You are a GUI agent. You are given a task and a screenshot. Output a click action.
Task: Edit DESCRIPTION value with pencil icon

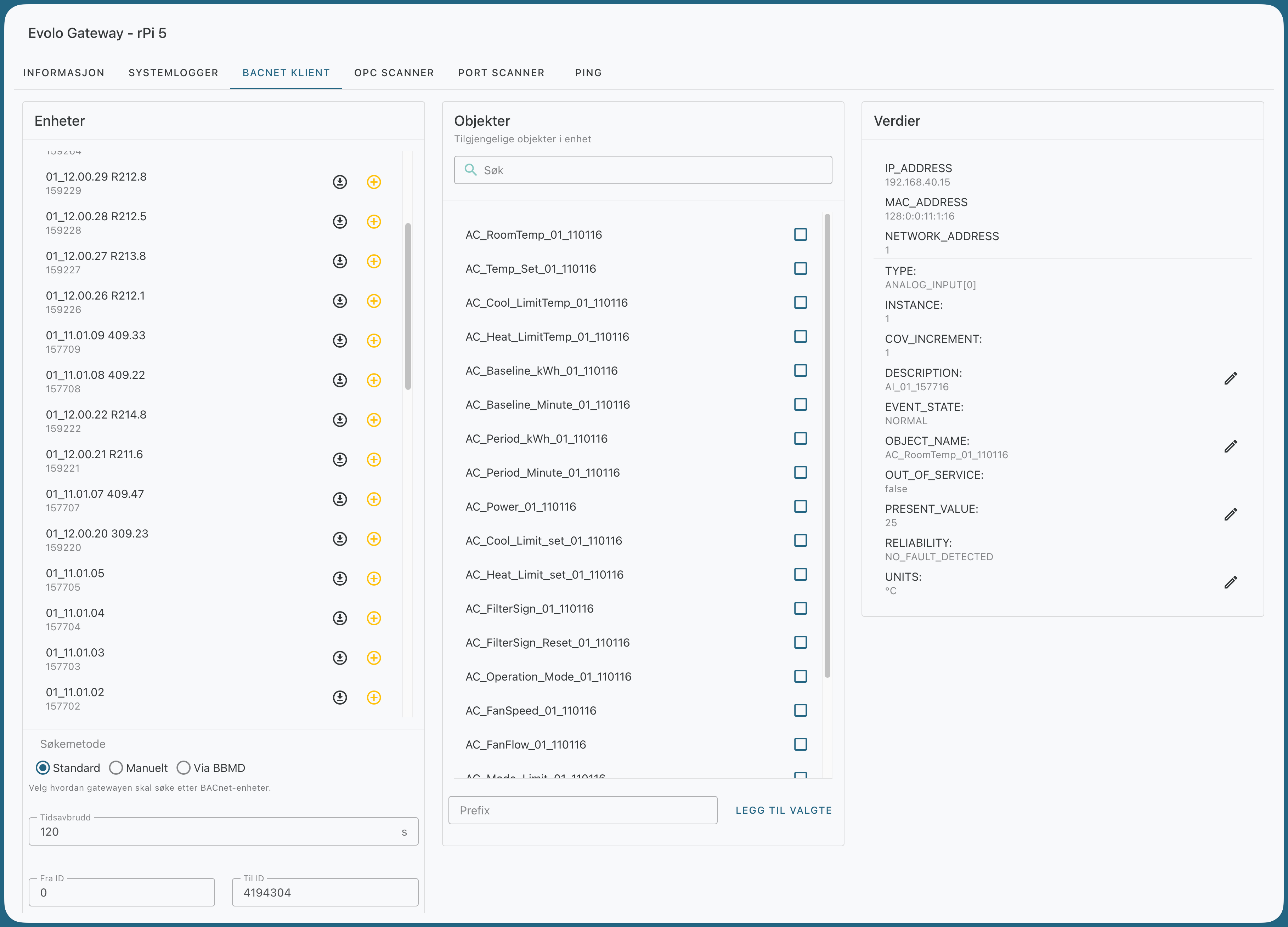pos(1231,379)
